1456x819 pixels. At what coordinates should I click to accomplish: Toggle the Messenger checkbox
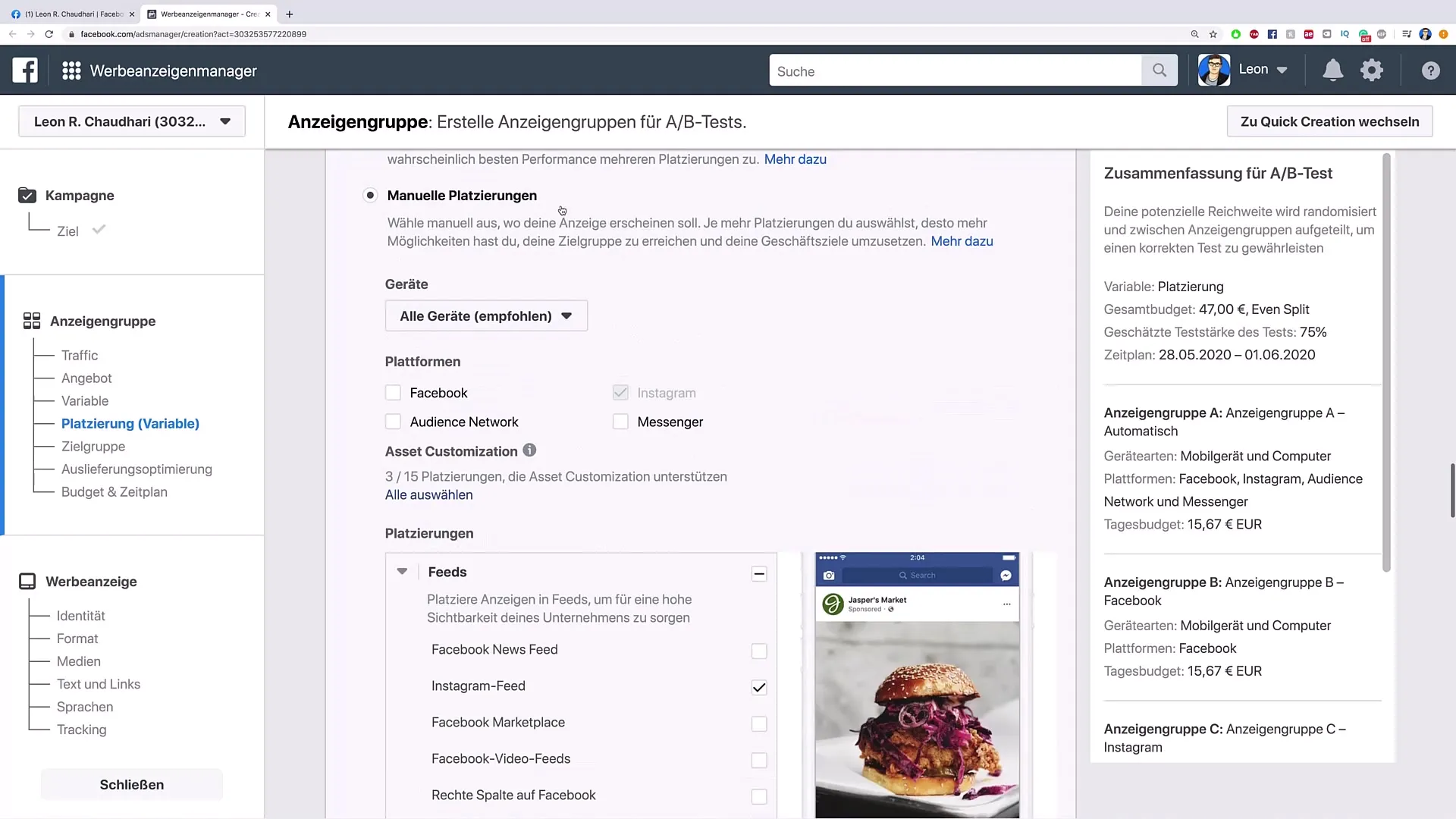[x=620, y=421]
